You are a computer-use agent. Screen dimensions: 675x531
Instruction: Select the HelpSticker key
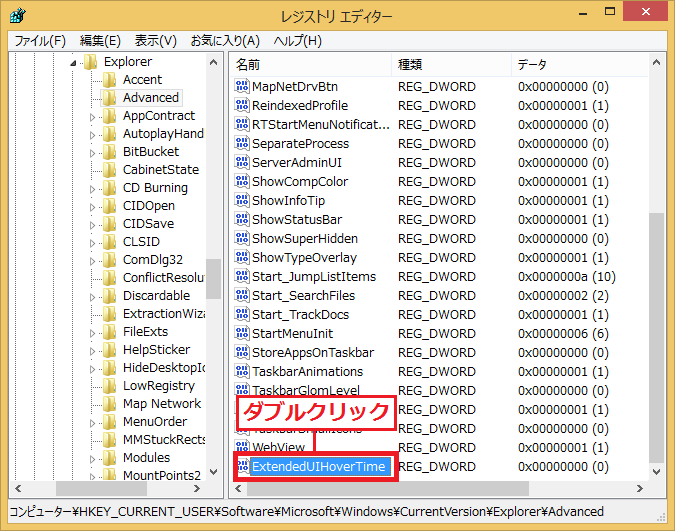pyautogui.click(x=156, y=349)
